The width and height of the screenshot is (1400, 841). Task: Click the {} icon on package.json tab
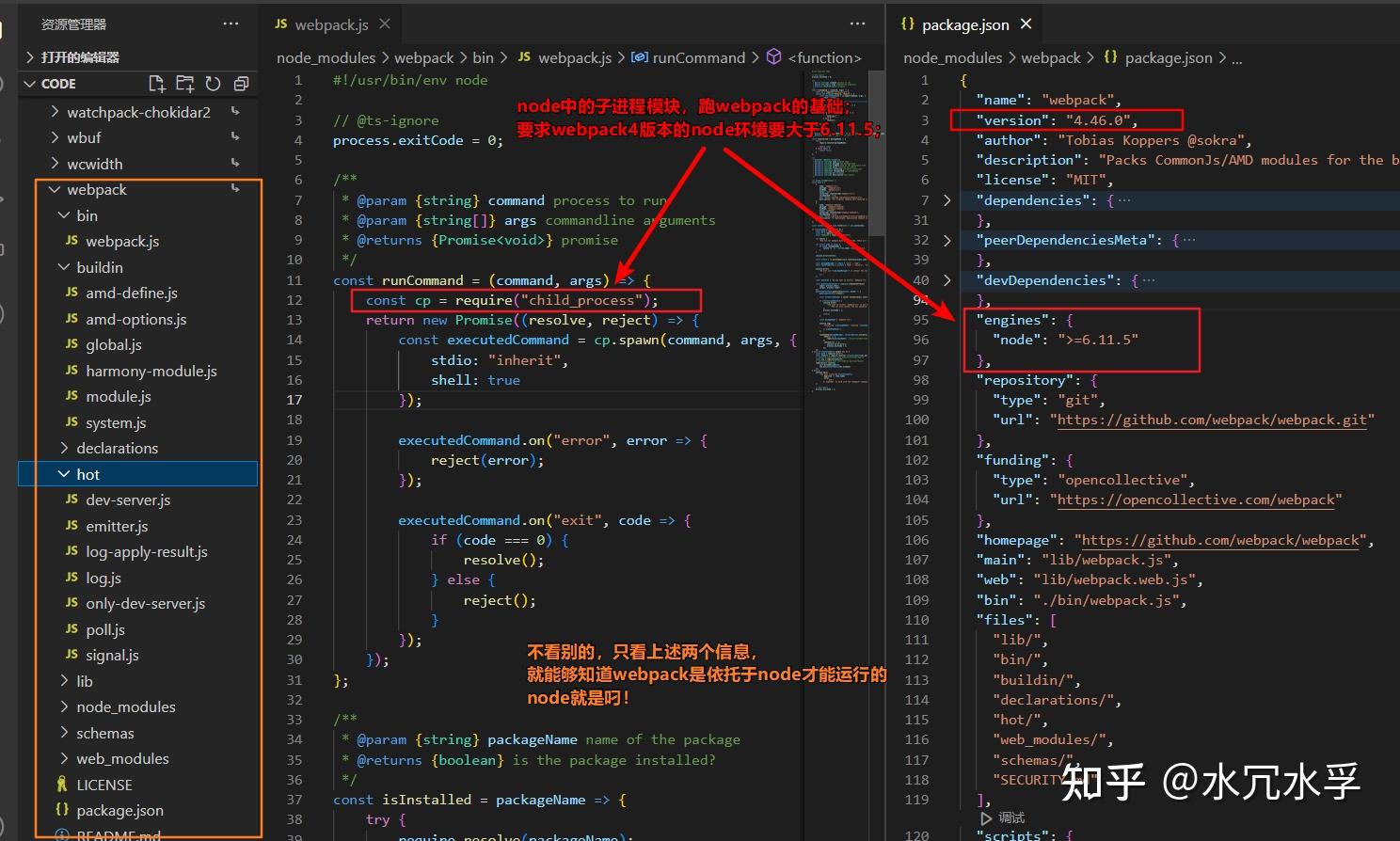(908, 24)
